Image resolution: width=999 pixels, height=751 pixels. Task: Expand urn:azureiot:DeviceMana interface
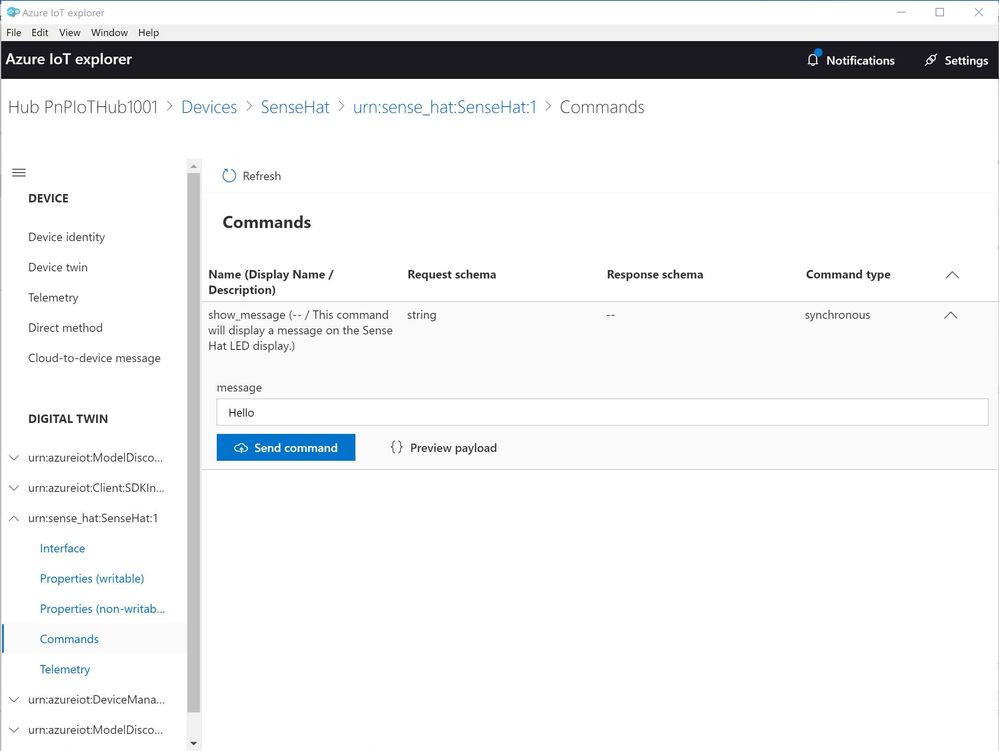pyautogui.click(x=14, y=699)
